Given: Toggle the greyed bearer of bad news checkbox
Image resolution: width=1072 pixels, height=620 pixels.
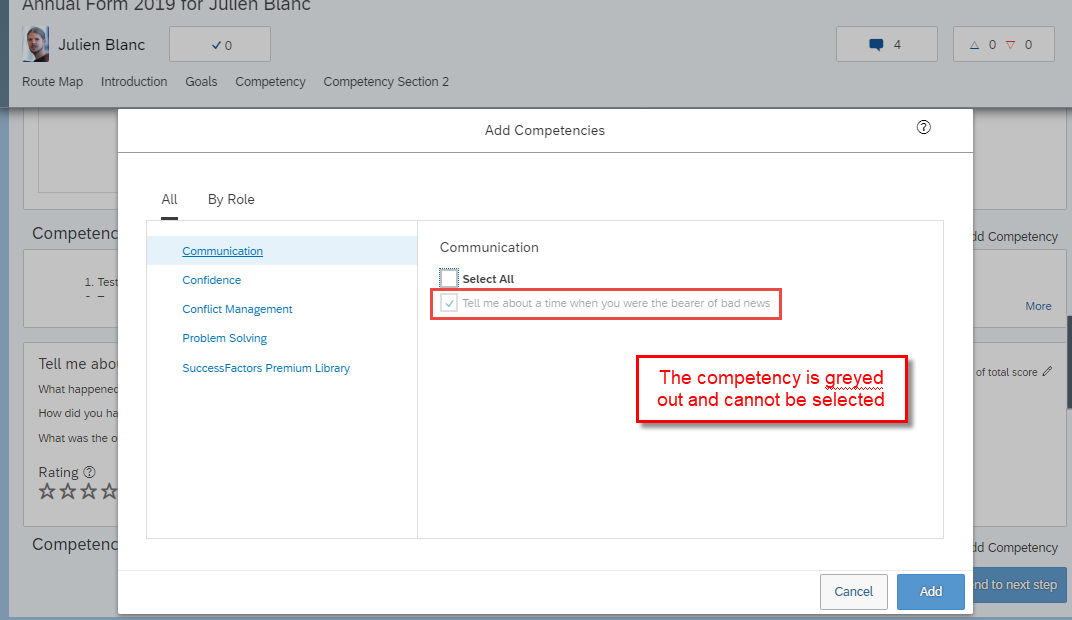Looking at the screenshot, I should tap(448, 303).
